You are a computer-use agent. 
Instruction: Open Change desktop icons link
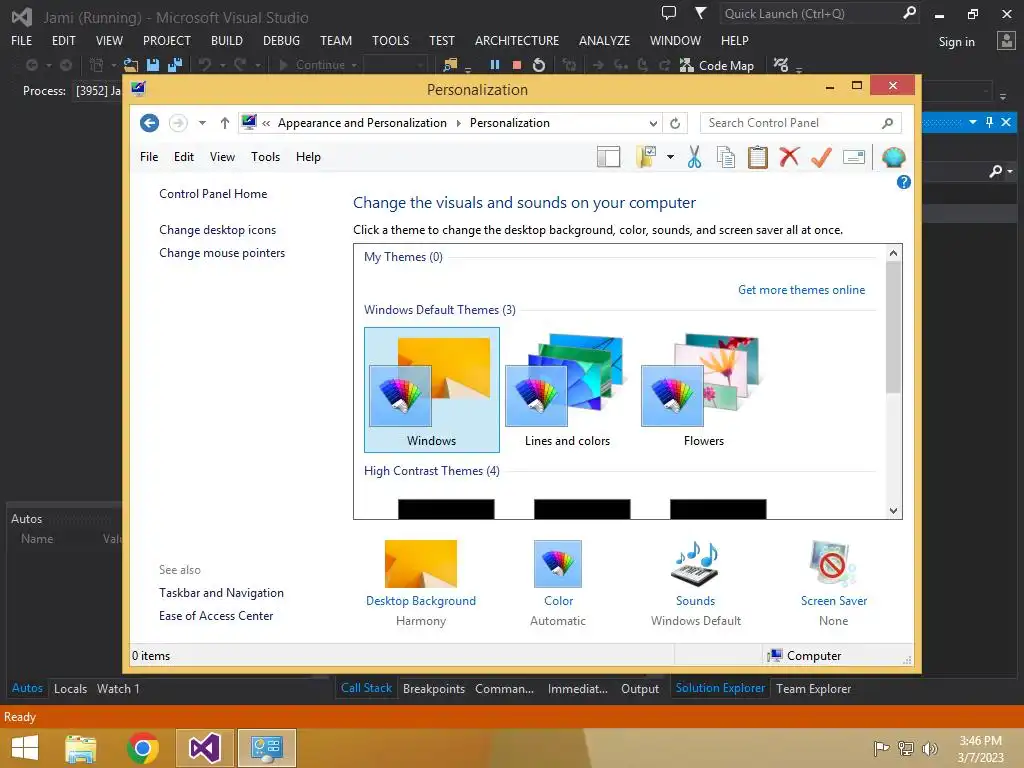coord(217,230)
